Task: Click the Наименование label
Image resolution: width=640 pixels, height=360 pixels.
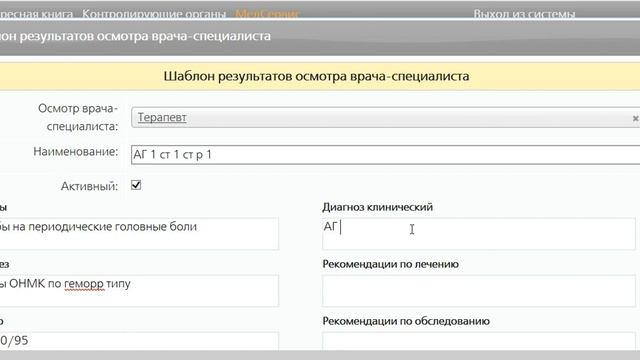Action: click(x=76, y=151)
